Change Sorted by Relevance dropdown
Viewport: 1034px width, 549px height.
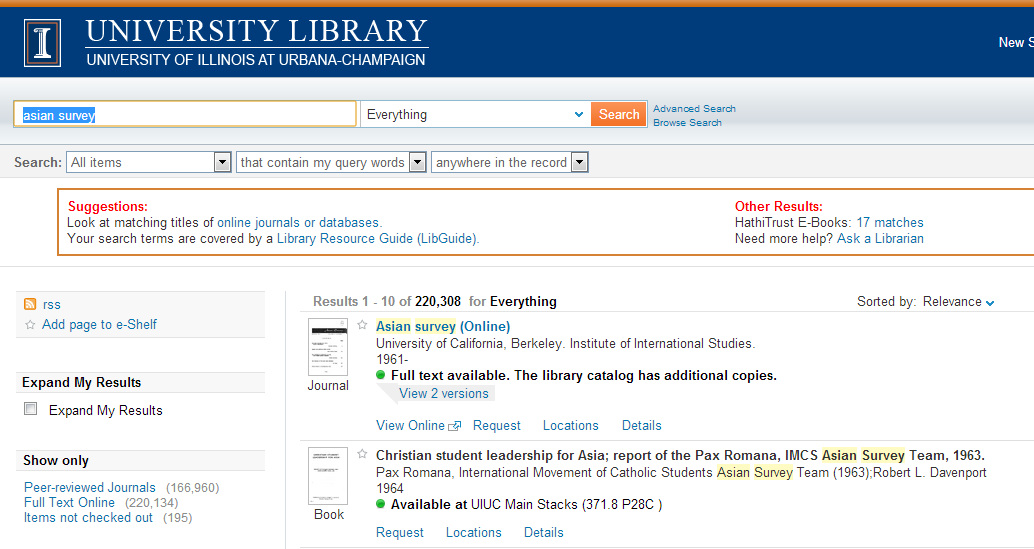click(x=958, y=302)
